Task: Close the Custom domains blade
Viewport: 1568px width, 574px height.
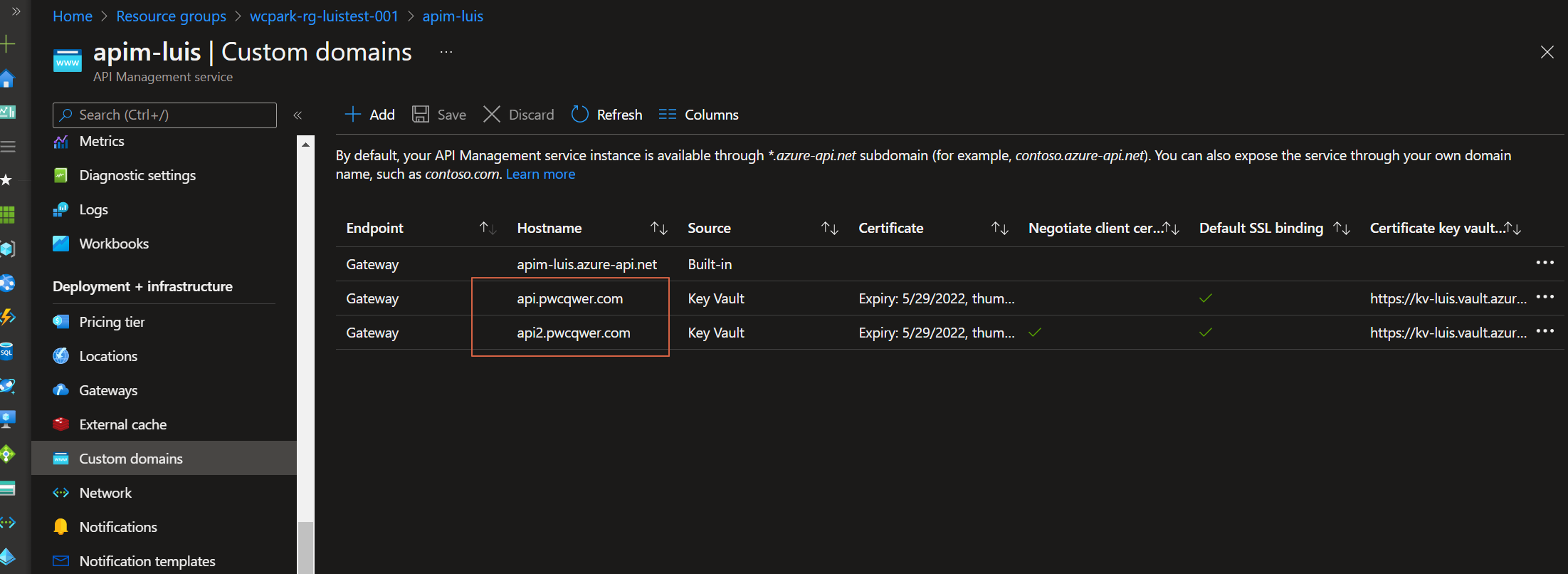Action: coord(1547,52)
